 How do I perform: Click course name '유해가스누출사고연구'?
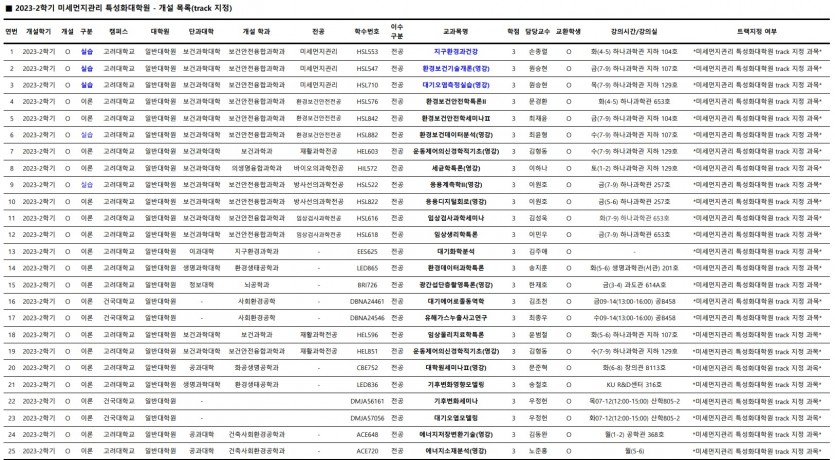pos(455,318)
